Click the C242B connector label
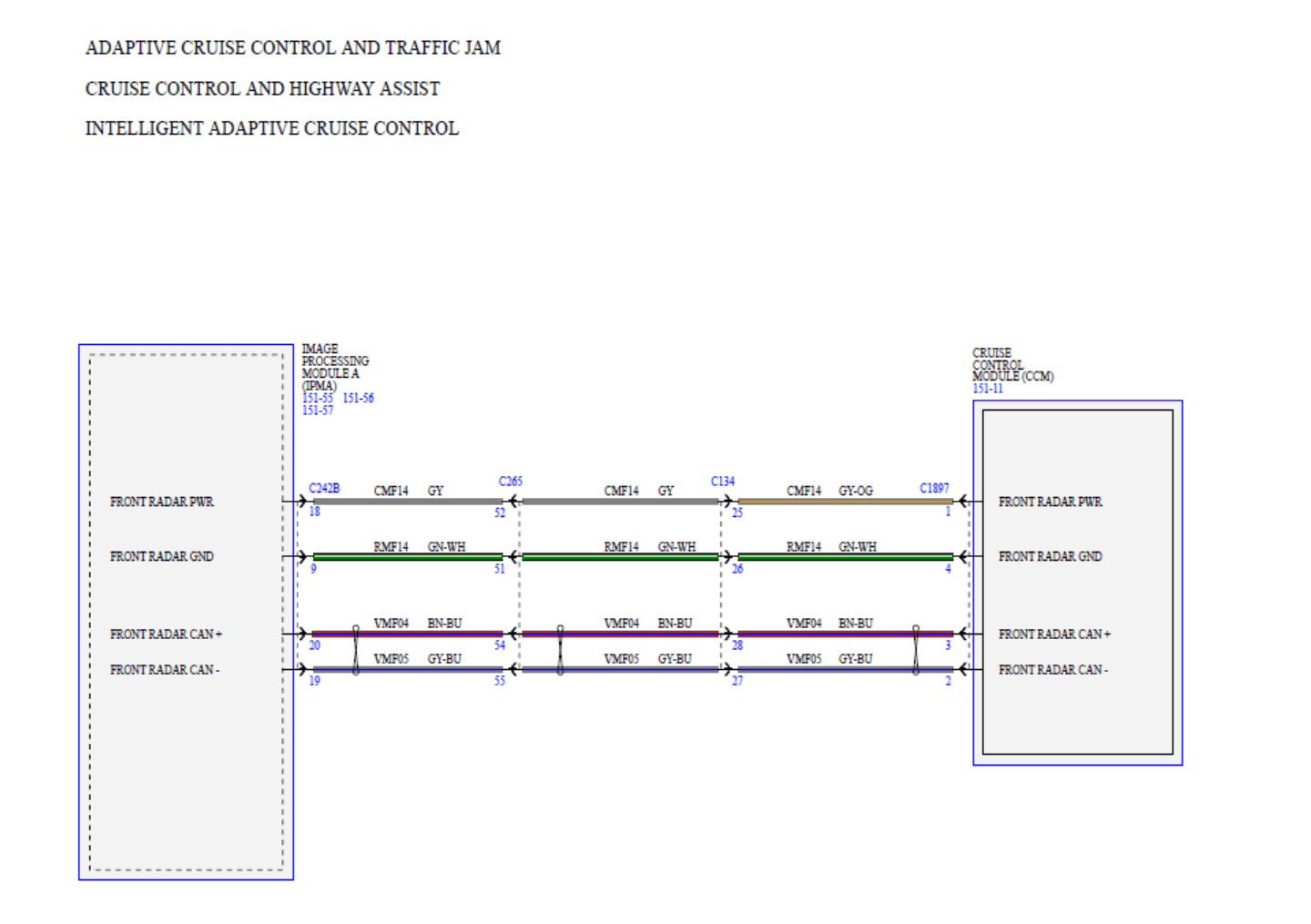This screenshot has height=924, width=1311. [324, 489]
